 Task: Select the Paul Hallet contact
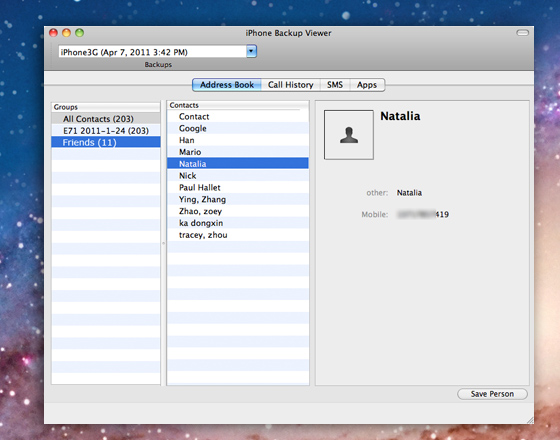point(238,187)
